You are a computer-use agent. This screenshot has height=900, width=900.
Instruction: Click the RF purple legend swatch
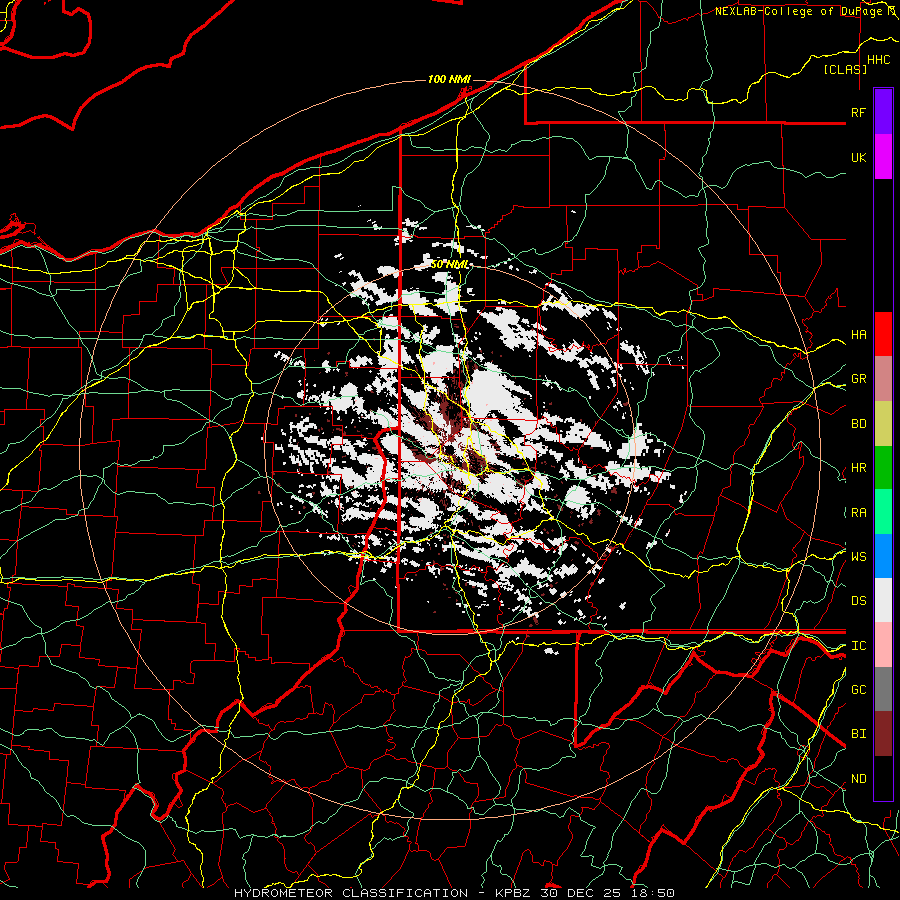(883, 112)
